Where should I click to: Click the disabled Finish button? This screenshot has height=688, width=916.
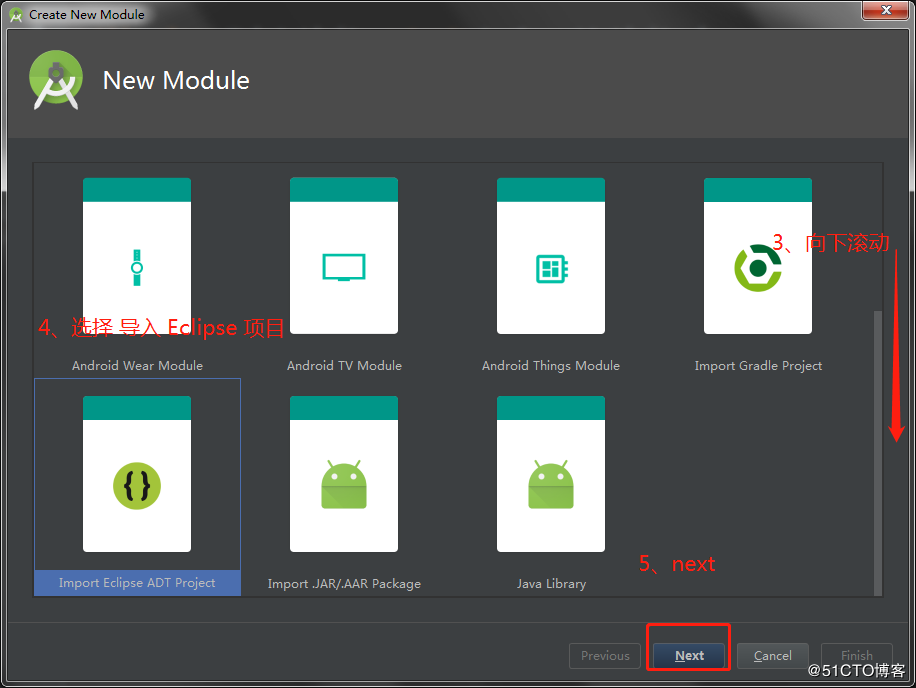(856, 655)
